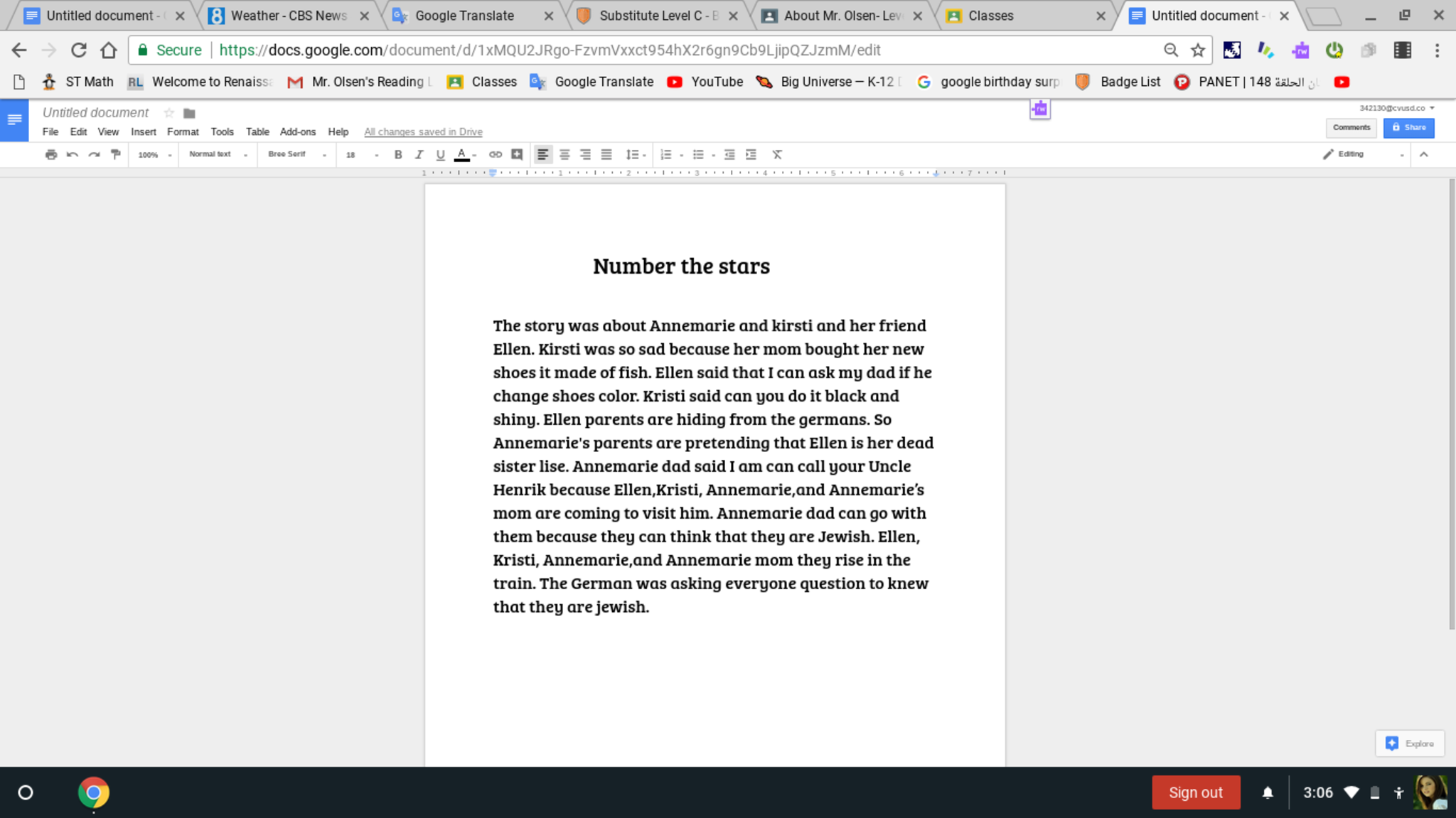Image resolution: width=1456 pixels, height=818 pixels.
Task: Open the 100% zoom dropdown
Action: (x=154, y=154)
